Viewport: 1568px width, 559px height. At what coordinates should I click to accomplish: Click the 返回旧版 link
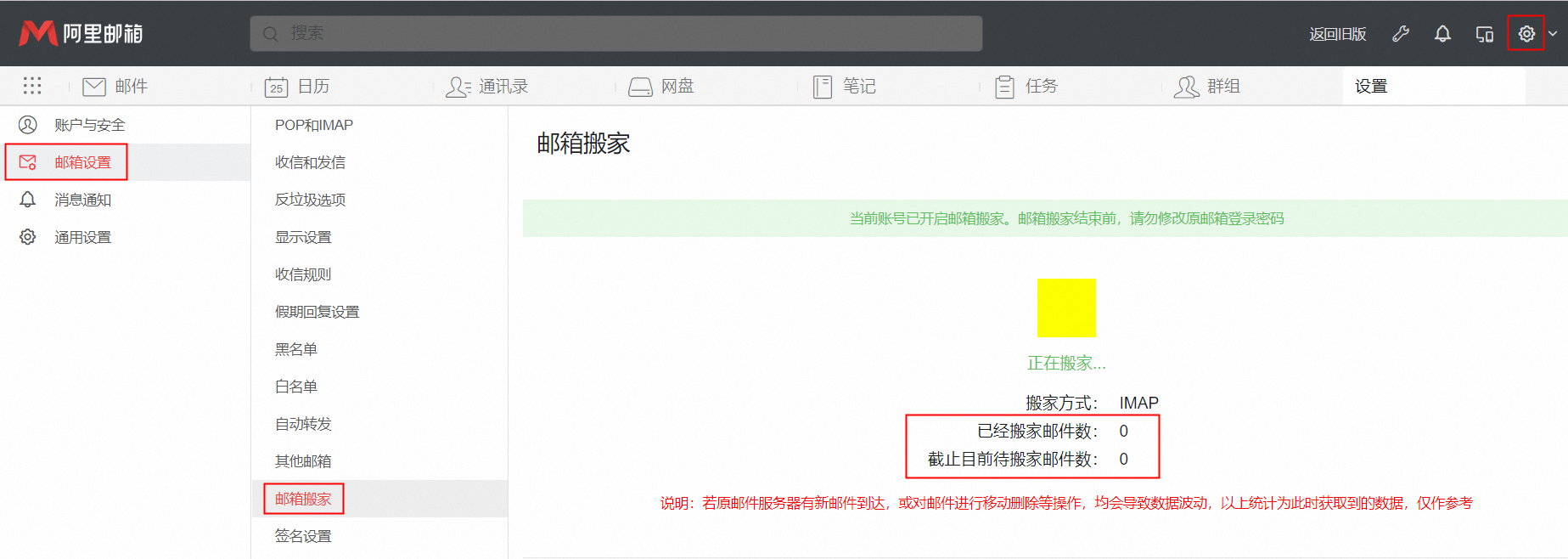click(x=1337, y=34)
